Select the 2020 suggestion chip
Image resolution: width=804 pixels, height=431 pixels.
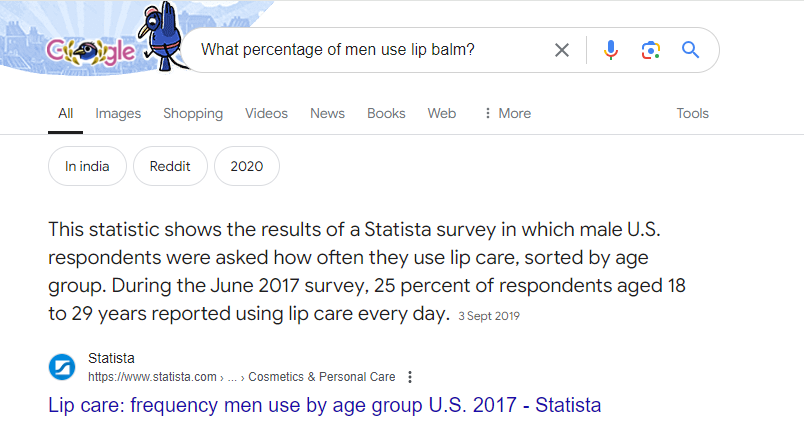tap(247, 166)
